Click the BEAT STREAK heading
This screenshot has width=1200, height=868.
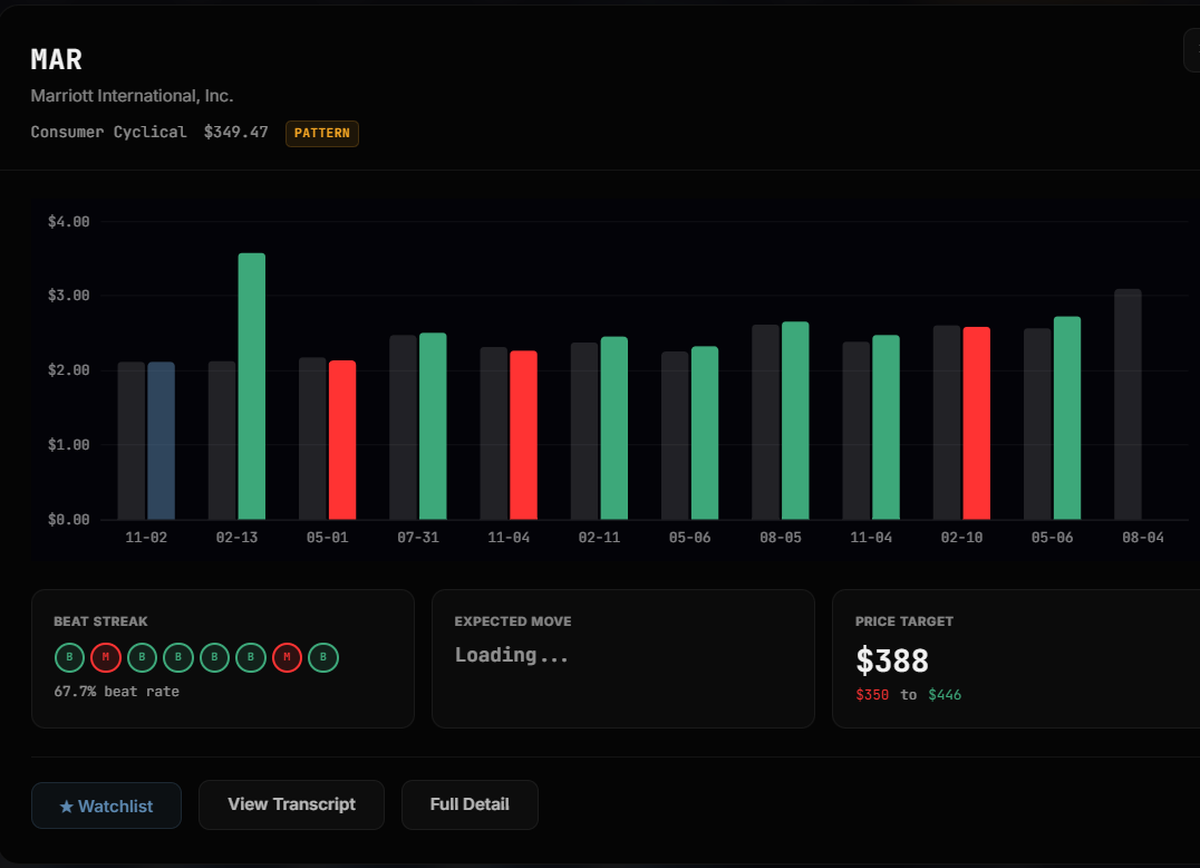click(x=101, y=621)
